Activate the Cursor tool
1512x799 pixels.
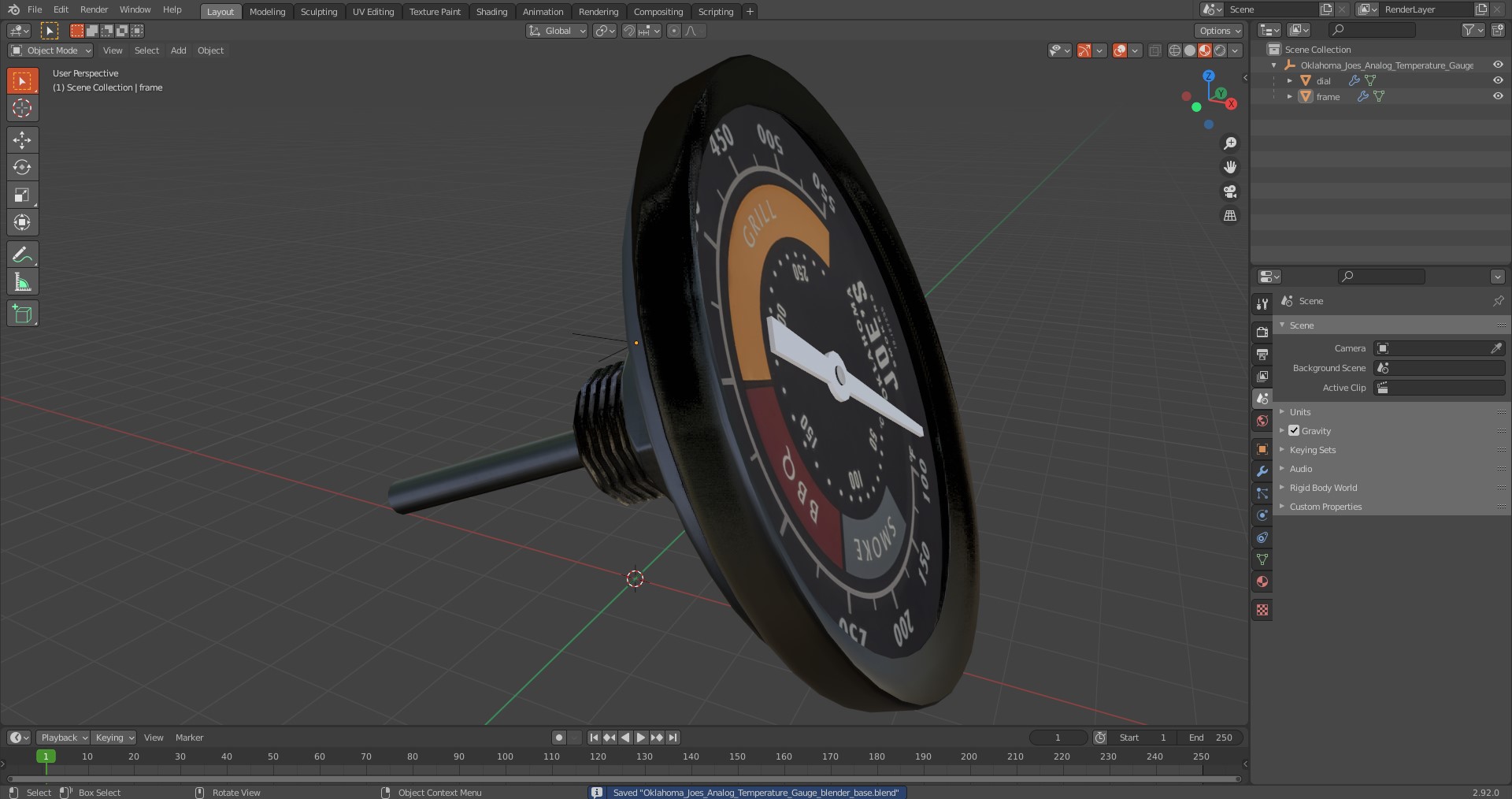22,108
